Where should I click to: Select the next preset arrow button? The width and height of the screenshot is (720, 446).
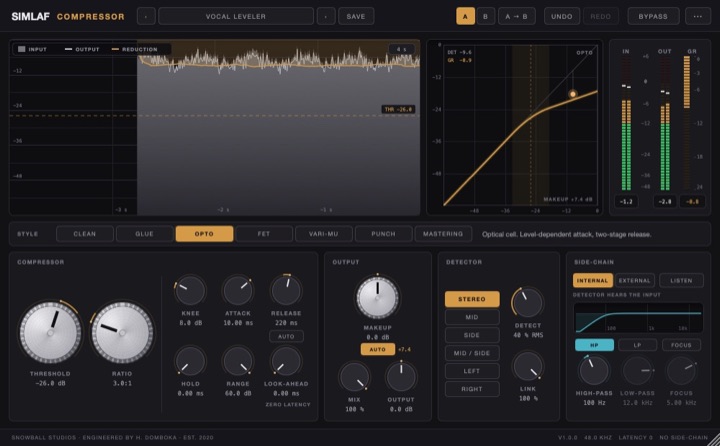point(326,17)
